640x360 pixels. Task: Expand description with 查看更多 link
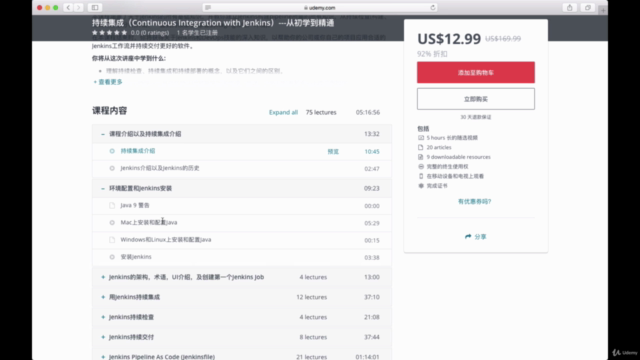(108, 82)
